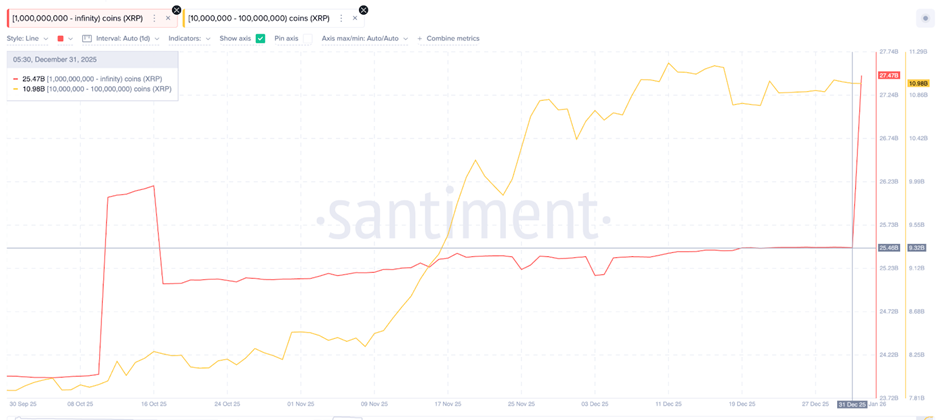Expand Axis max/min: Auto/Auto dropdown

click(364, 38)
